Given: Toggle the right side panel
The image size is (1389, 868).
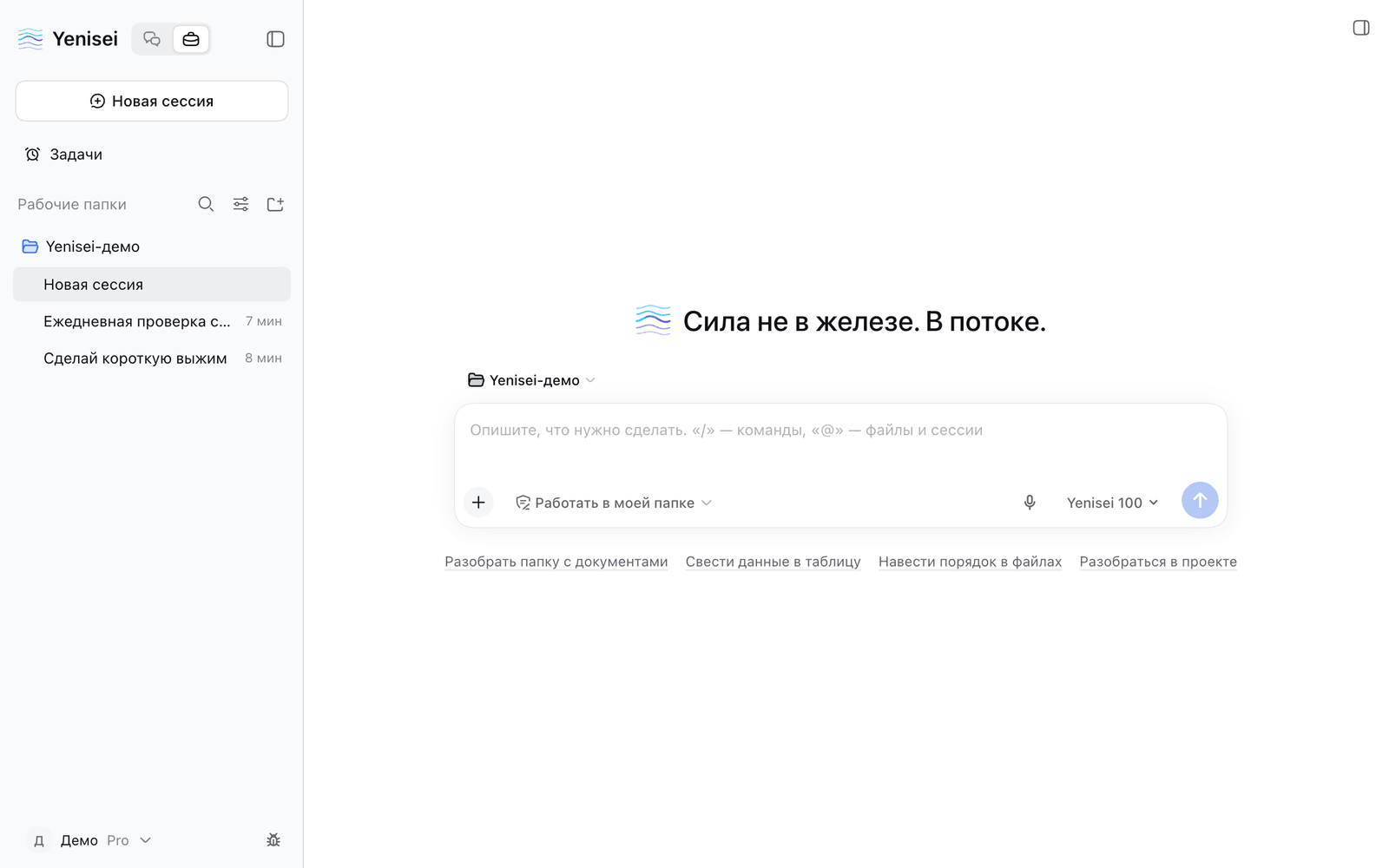Looking at the screenshot, I should (1361, 28).
